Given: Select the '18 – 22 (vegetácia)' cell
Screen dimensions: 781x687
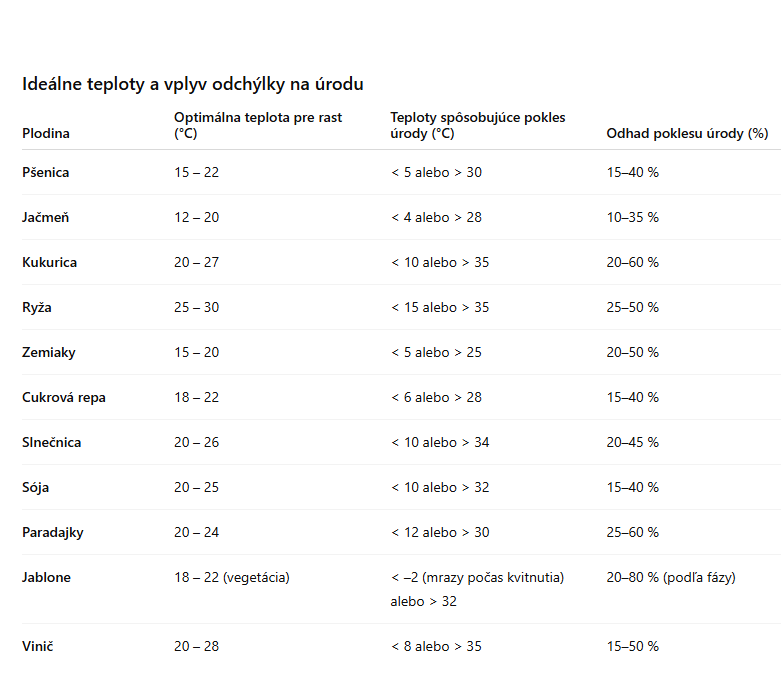Looking at the screenshot, I should click(x=232, y=577).
